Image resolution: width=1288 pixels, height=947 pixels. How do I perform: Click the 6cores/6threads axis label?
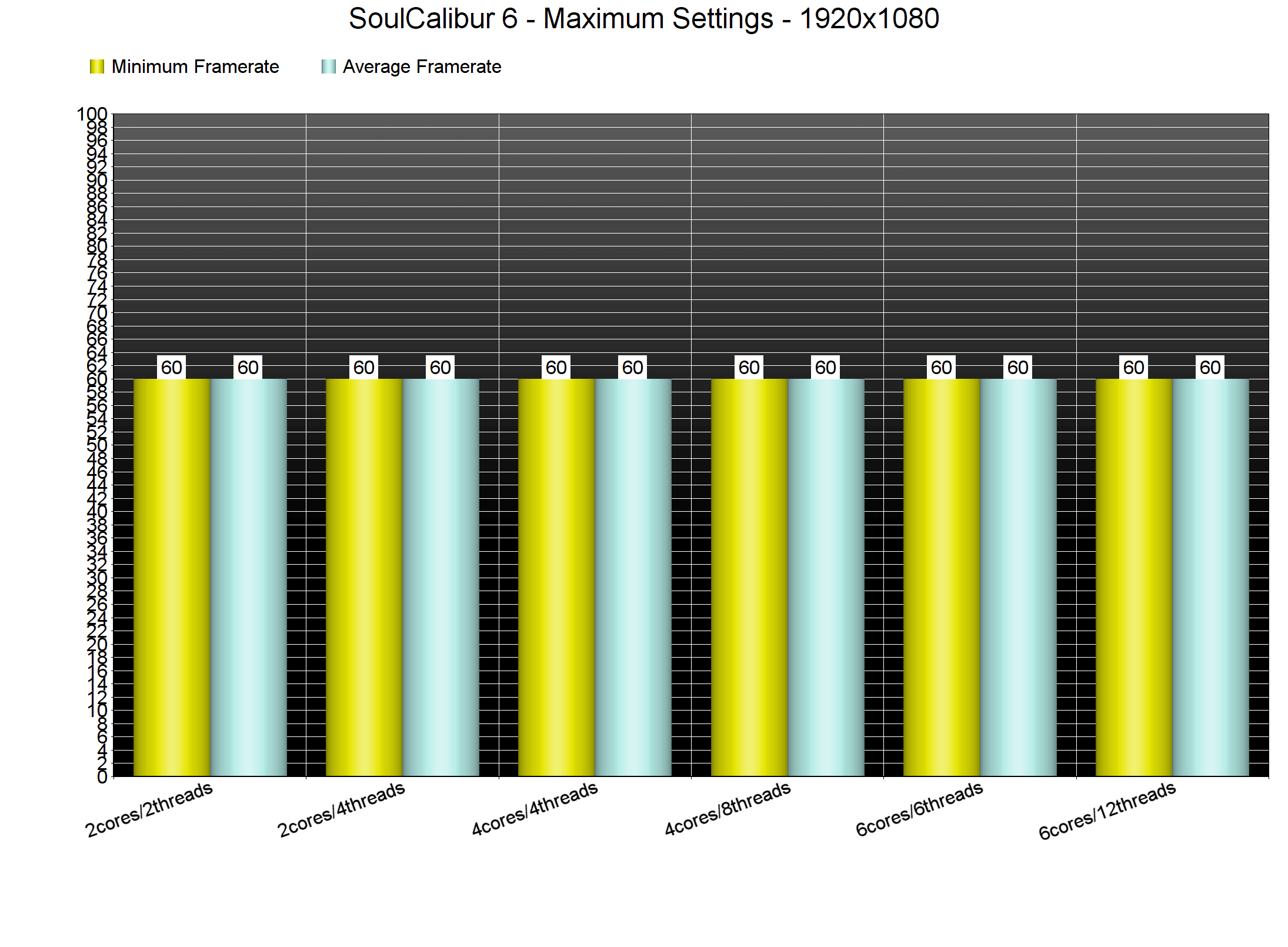click(x=919, y=809)
